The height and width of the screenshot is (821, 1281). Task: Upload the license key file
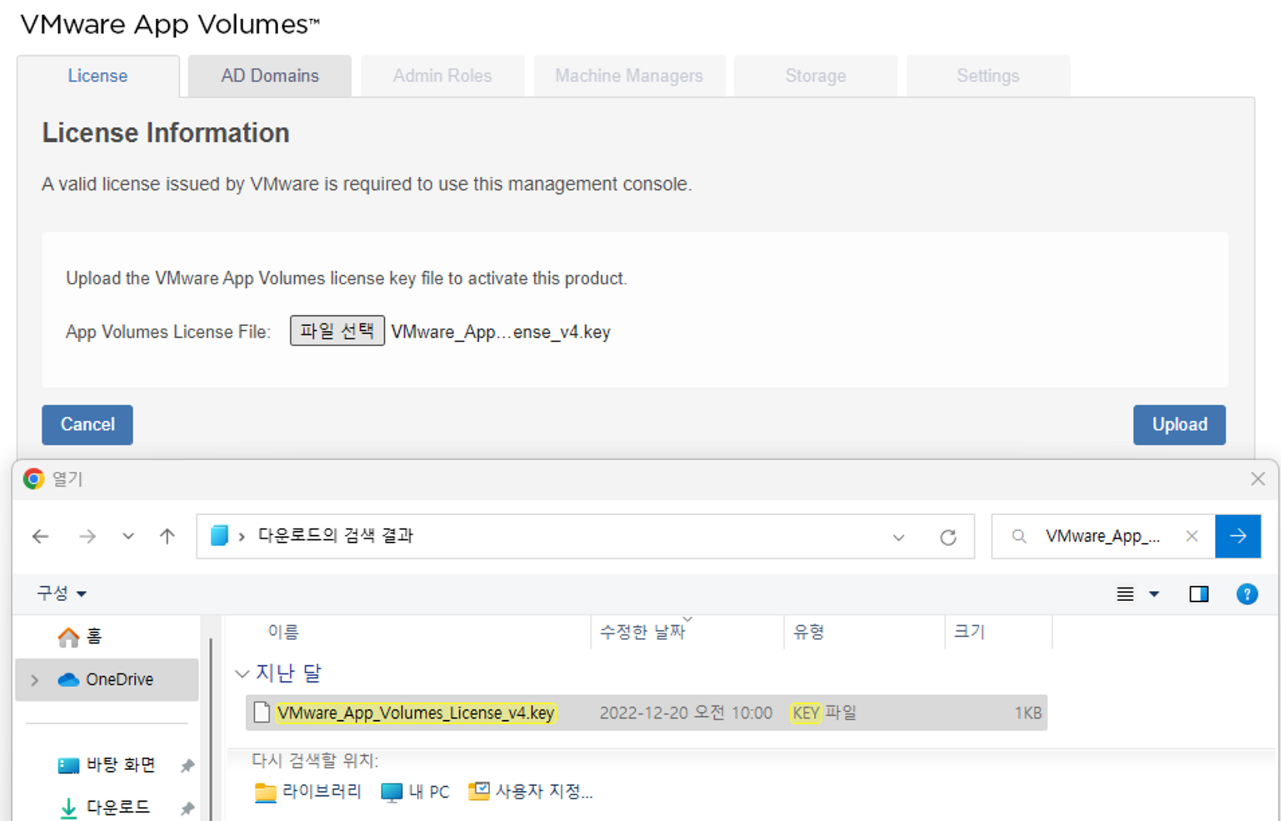(1179, 424)
